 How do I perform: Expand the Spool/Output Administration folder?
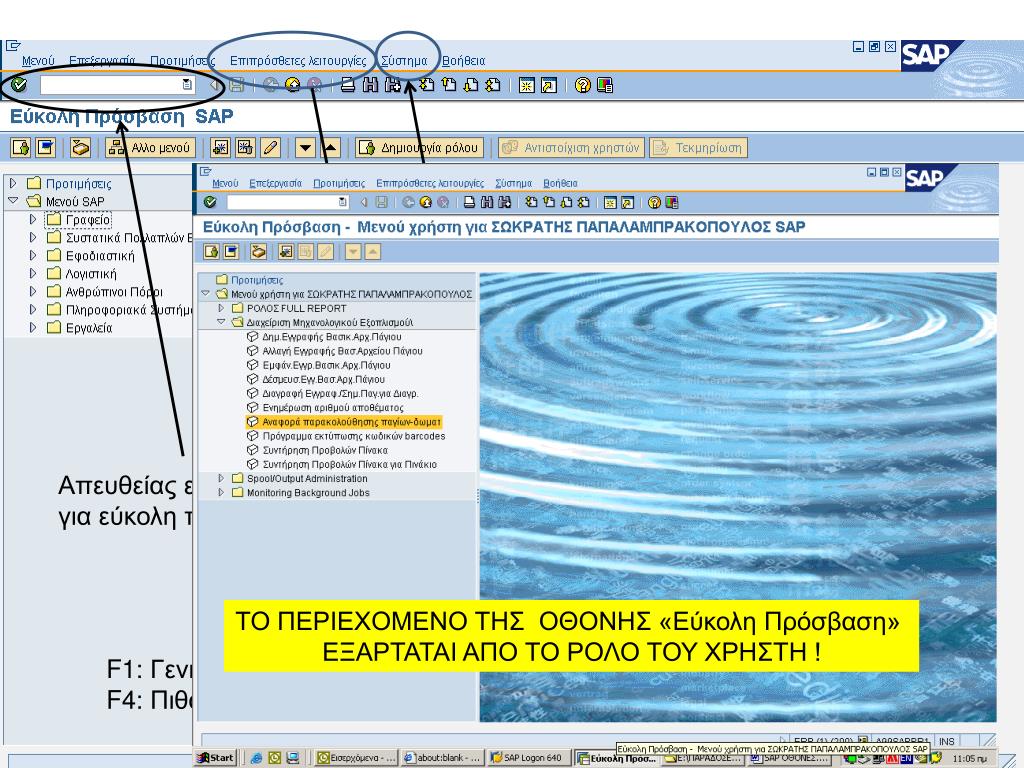(221, 478)
